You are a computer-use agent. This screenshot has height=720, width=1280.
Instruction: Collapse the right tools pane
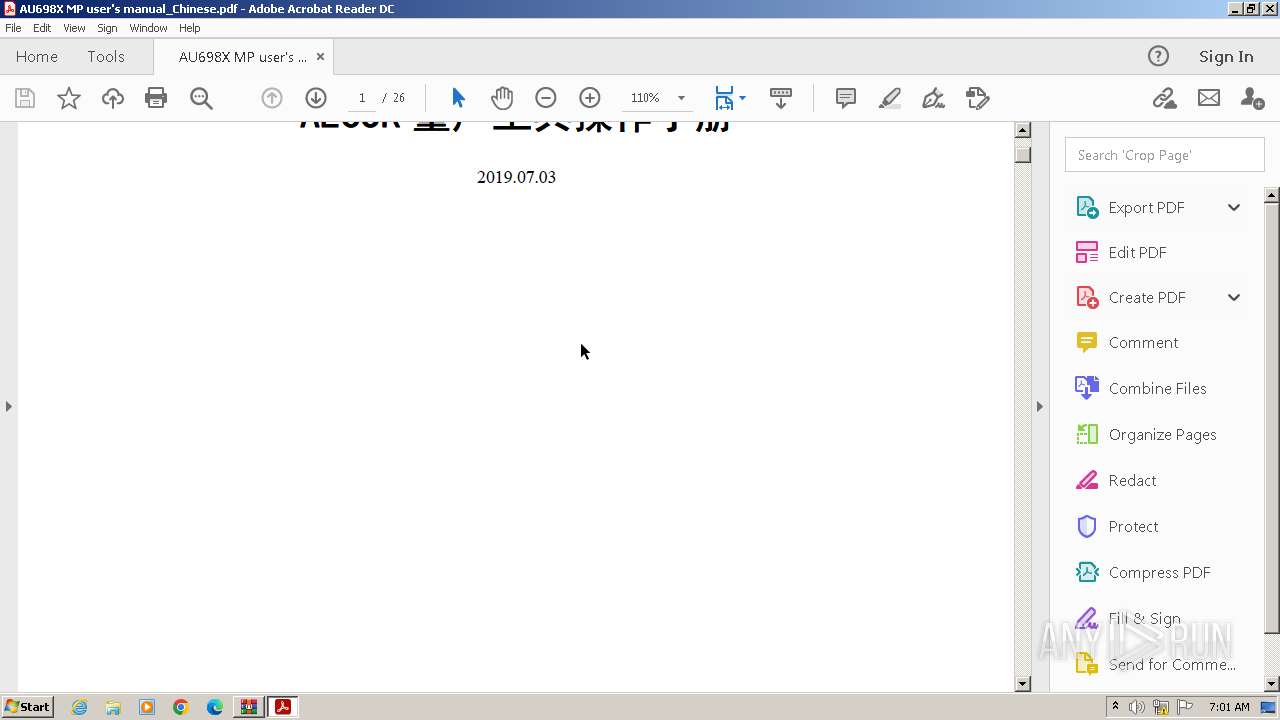1039,406
